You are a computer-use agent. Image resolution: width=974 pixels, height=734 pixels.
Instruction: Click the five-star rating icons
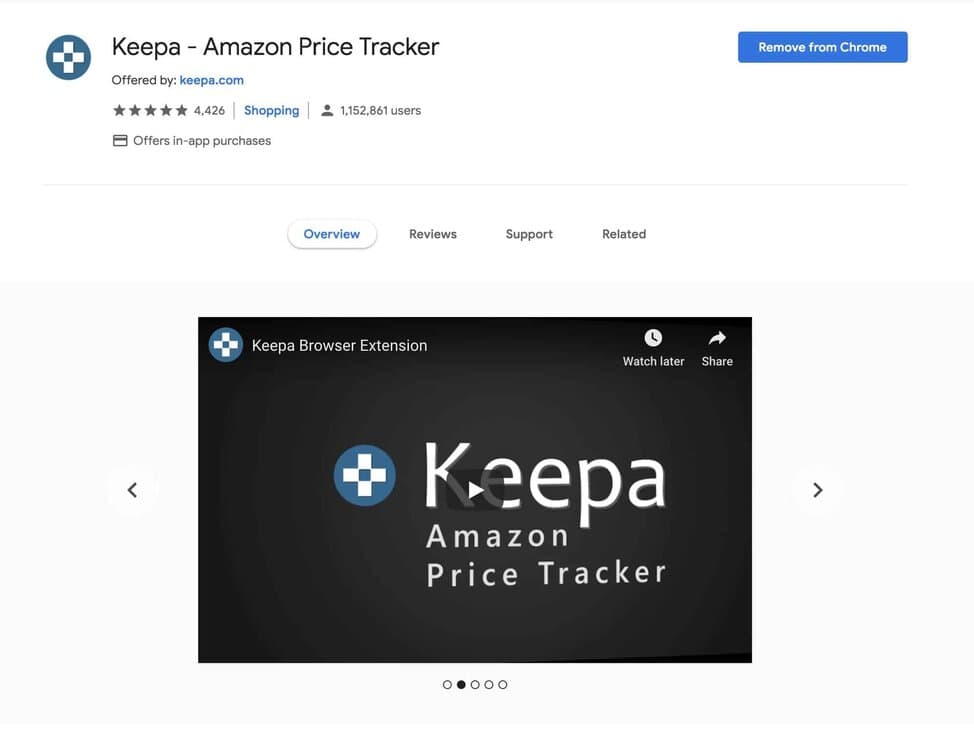click(150, 111)
